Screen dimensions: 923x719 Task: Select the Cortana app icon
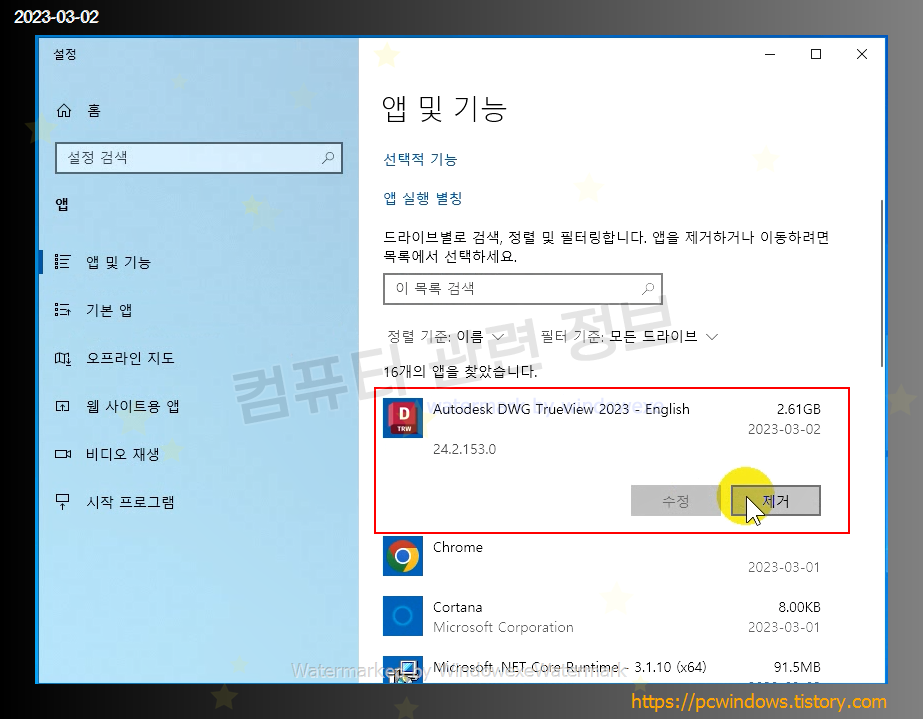[x=403, y=616]
